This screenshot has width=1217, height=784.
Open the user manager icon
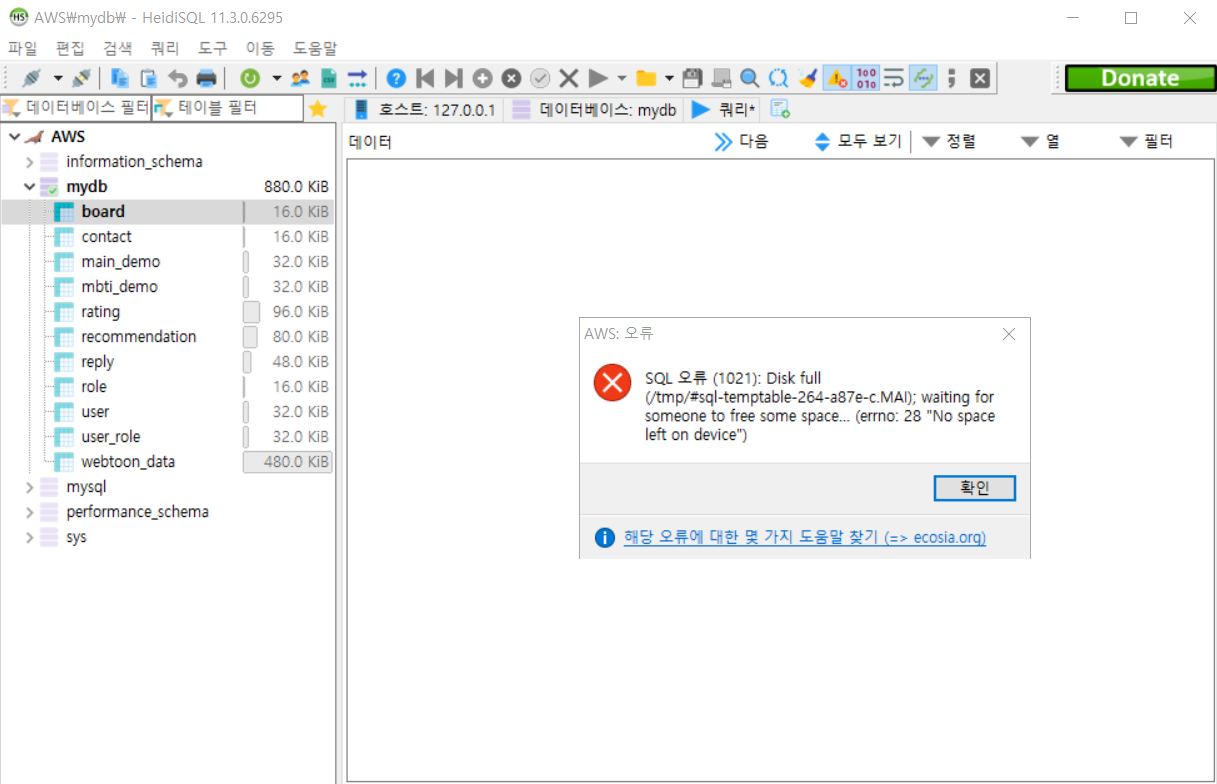pos(300,78)
